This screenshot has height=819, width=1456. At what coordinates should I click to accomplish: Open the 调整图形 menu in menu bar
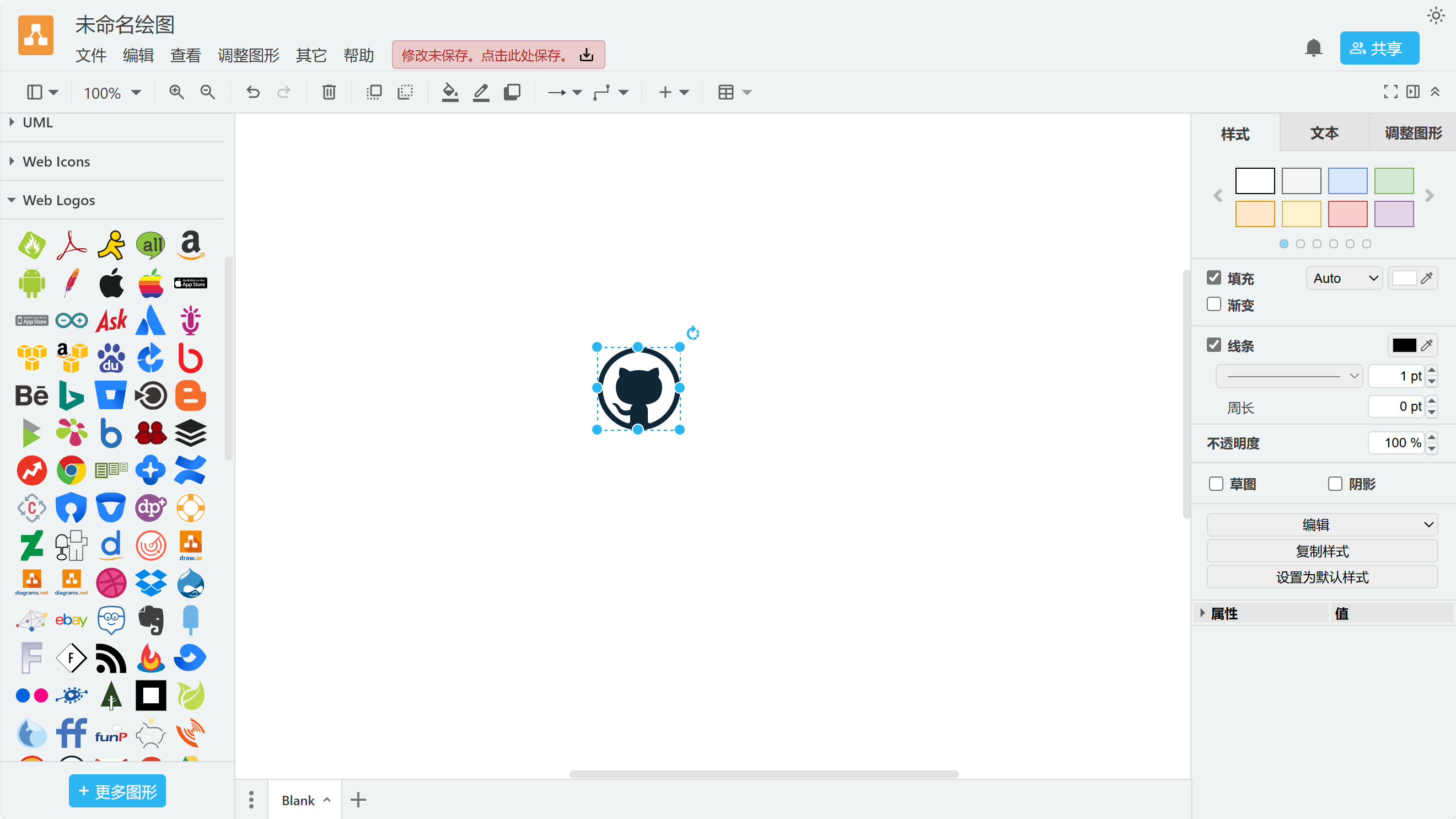pyautogui.click(x=248, y=56)
